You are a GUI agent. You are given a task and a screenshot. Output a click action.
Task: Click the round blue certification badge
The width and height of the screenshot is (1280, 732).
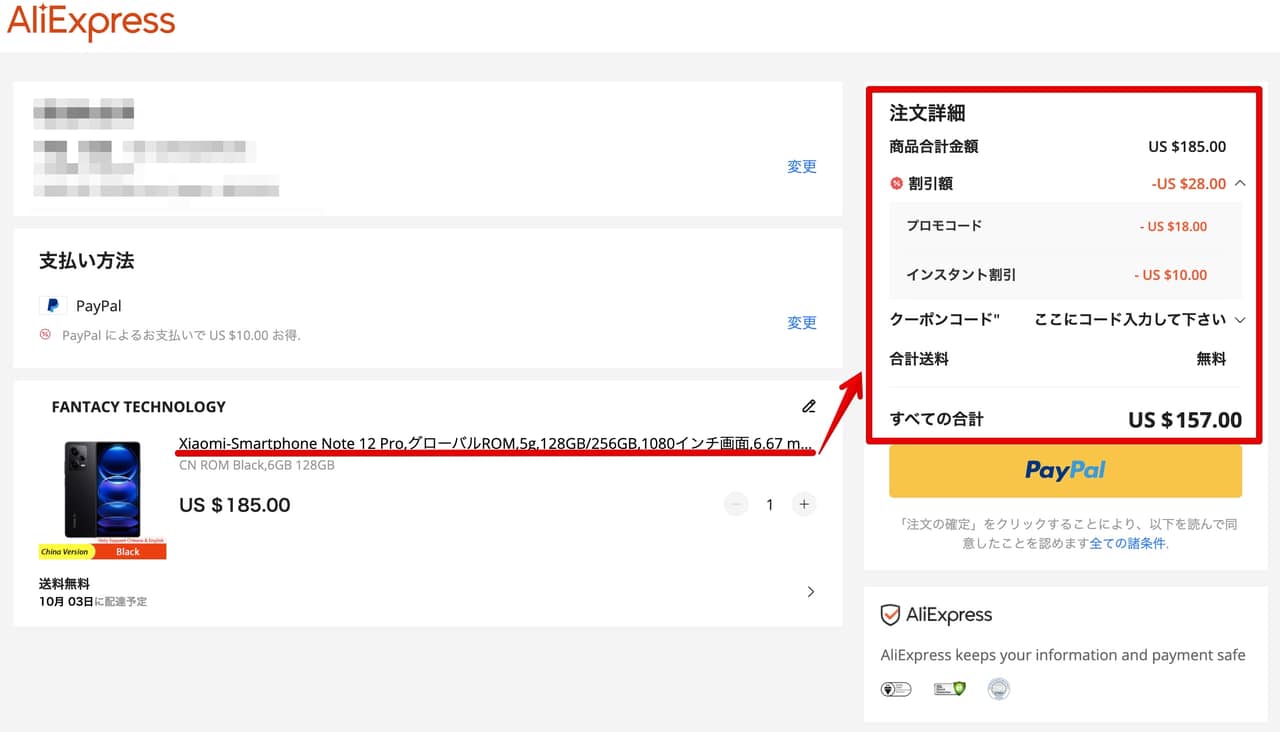coord(998,689)
